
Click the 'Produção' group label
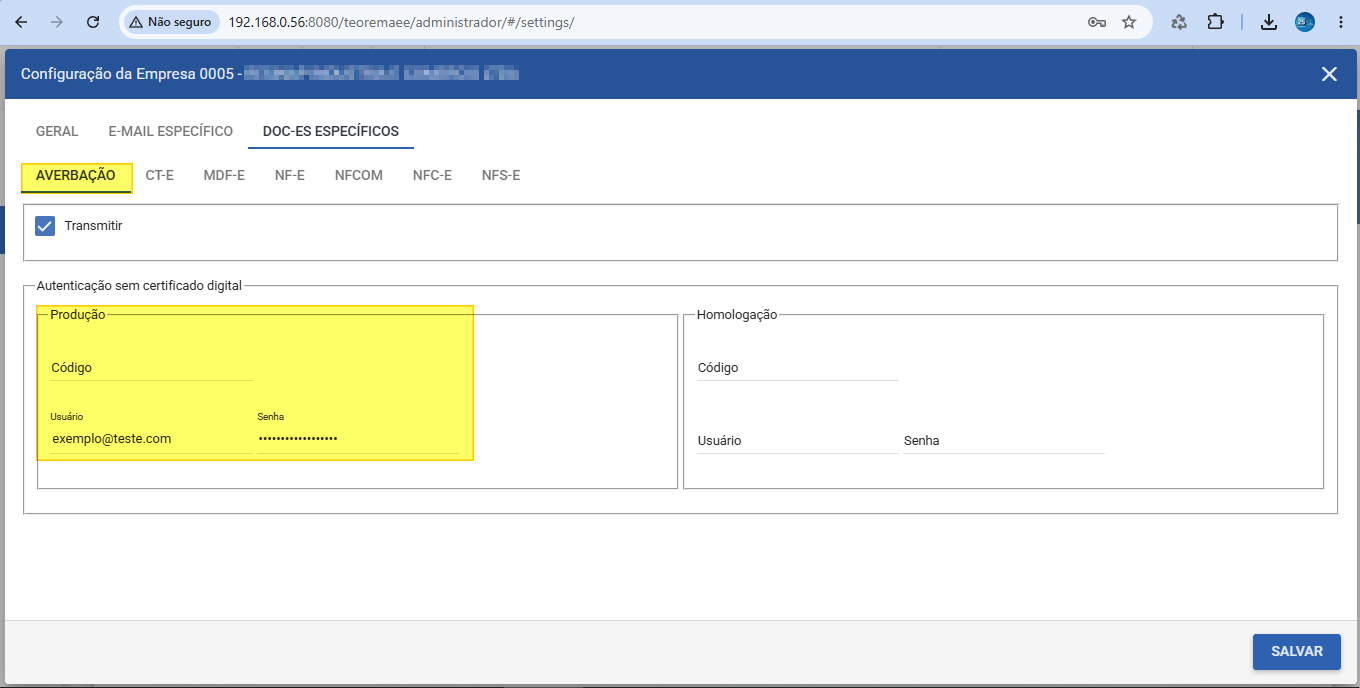click(78, 314)
